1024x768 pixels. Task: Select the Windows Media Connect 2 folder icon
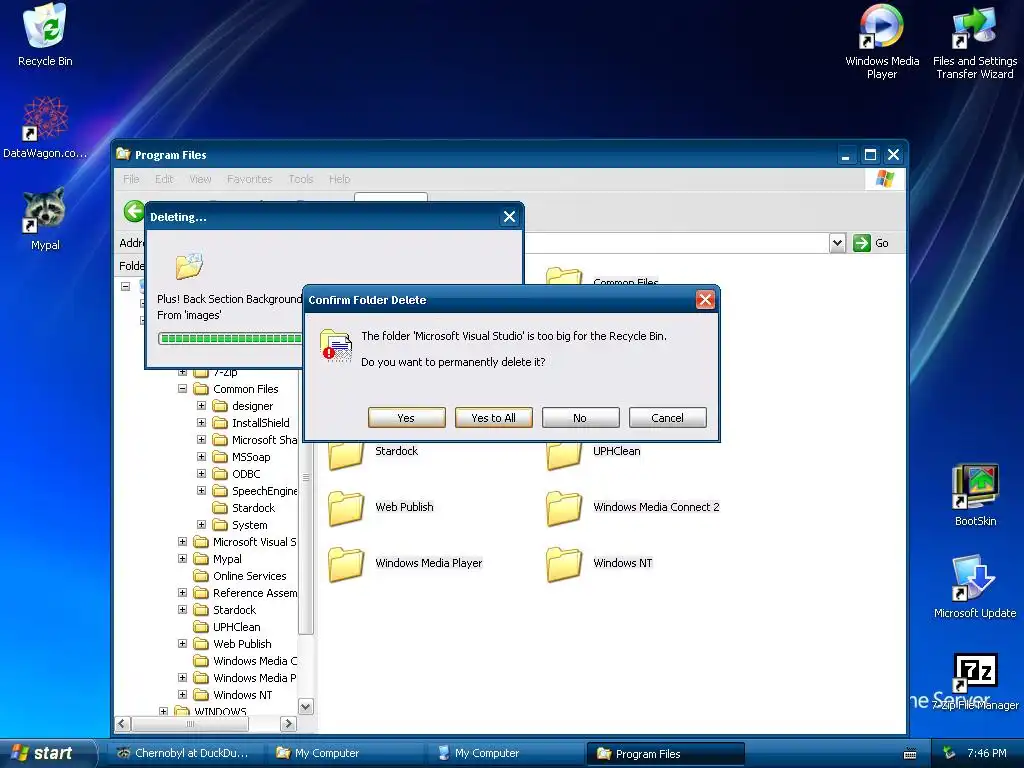point(564,508)
